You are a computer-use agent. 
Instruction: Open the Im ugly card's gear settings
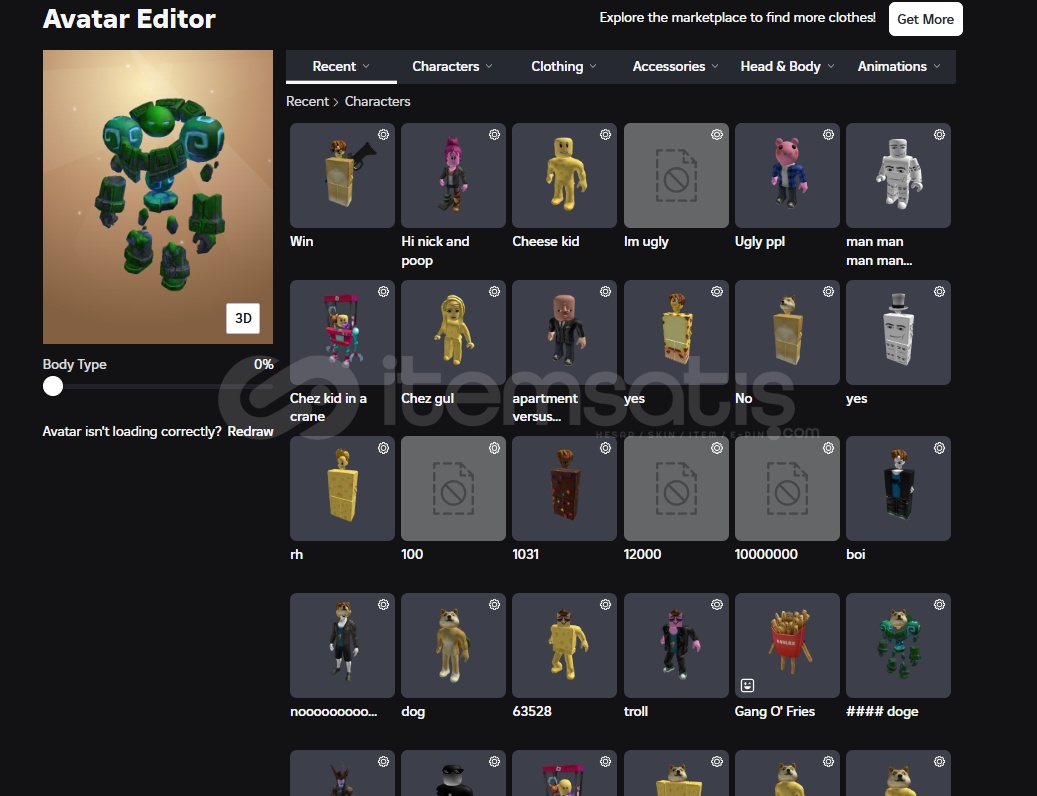point(717,135)
